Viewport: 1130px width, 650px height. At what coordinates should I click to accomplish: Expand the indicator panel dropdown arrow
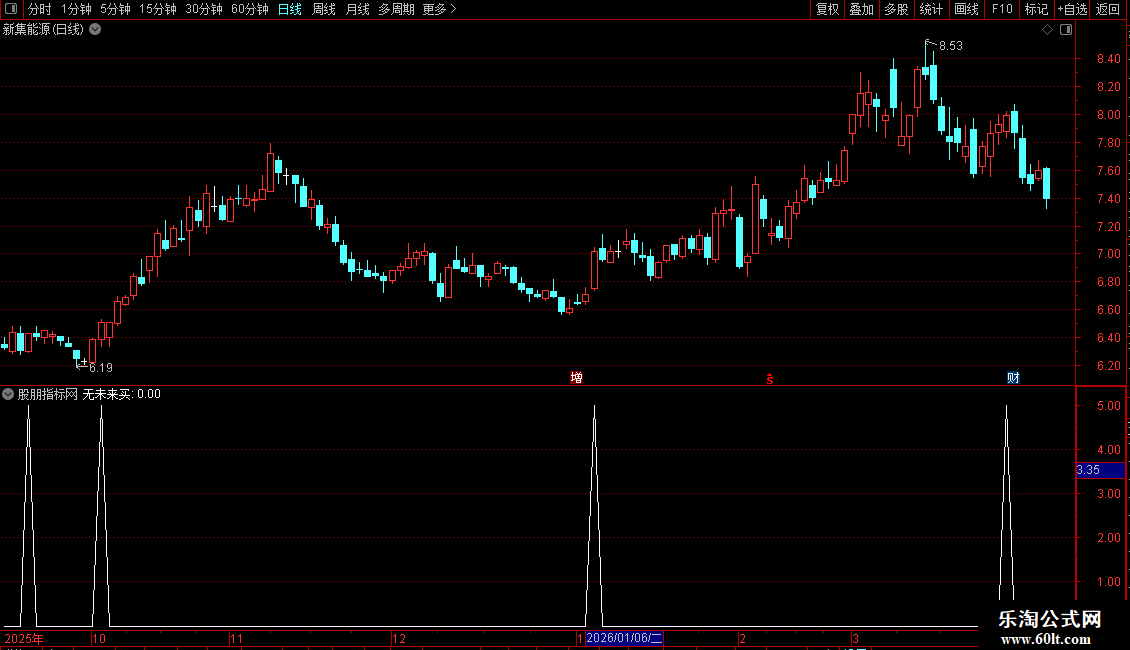[8, 394]
